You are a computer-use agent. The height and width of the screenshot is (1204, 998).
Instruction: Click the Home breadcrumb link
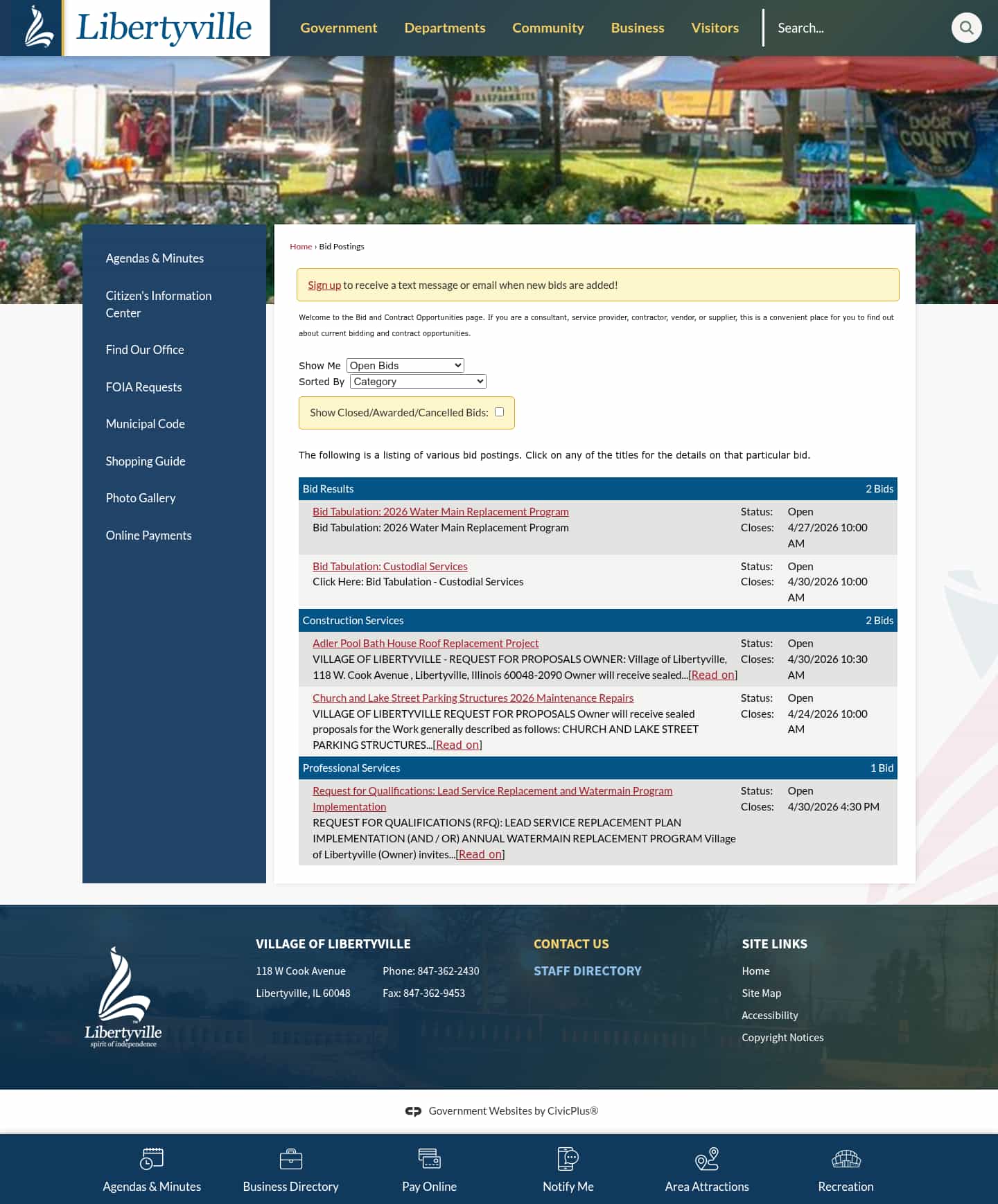(x=301, y=247)
